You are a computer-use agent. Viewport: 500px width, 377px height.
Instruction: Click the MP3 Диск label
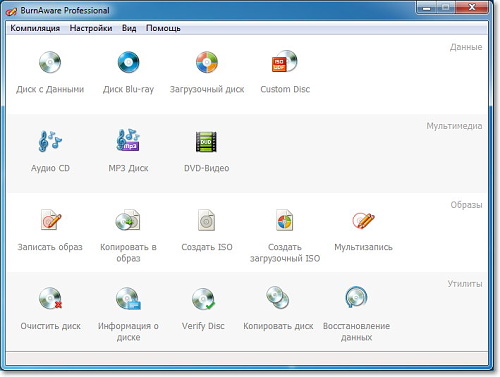(x=128, y=168)
